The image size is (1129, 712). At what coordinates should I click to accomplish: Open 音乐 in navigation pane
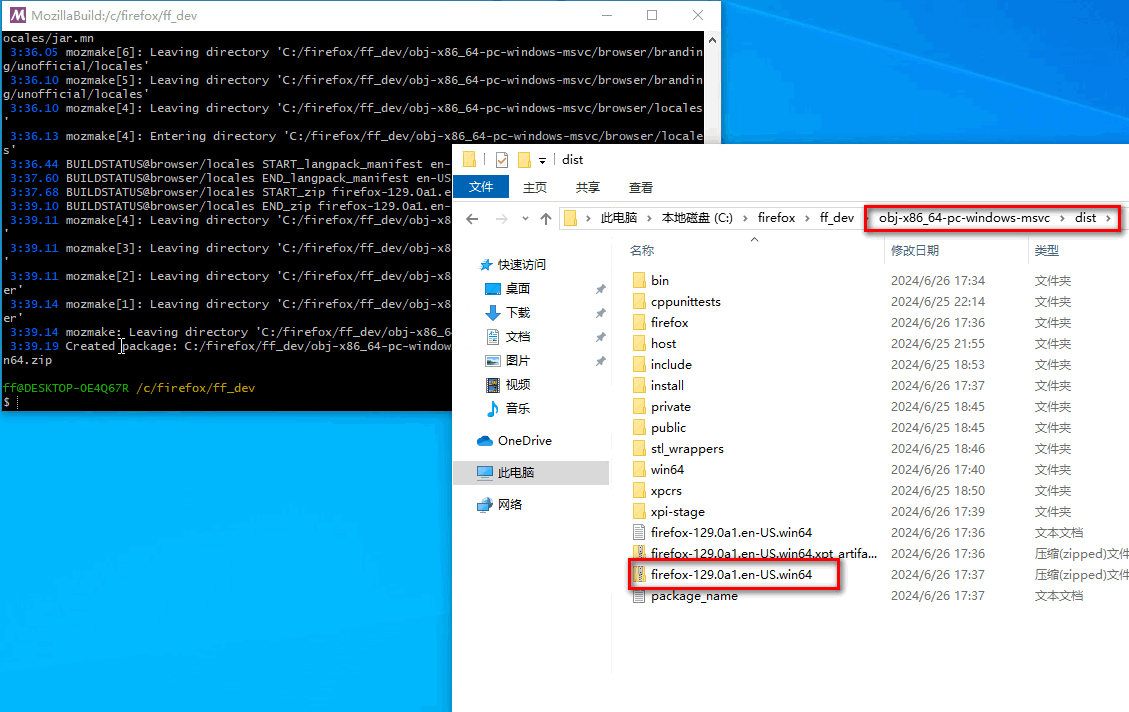pos(517,408)
